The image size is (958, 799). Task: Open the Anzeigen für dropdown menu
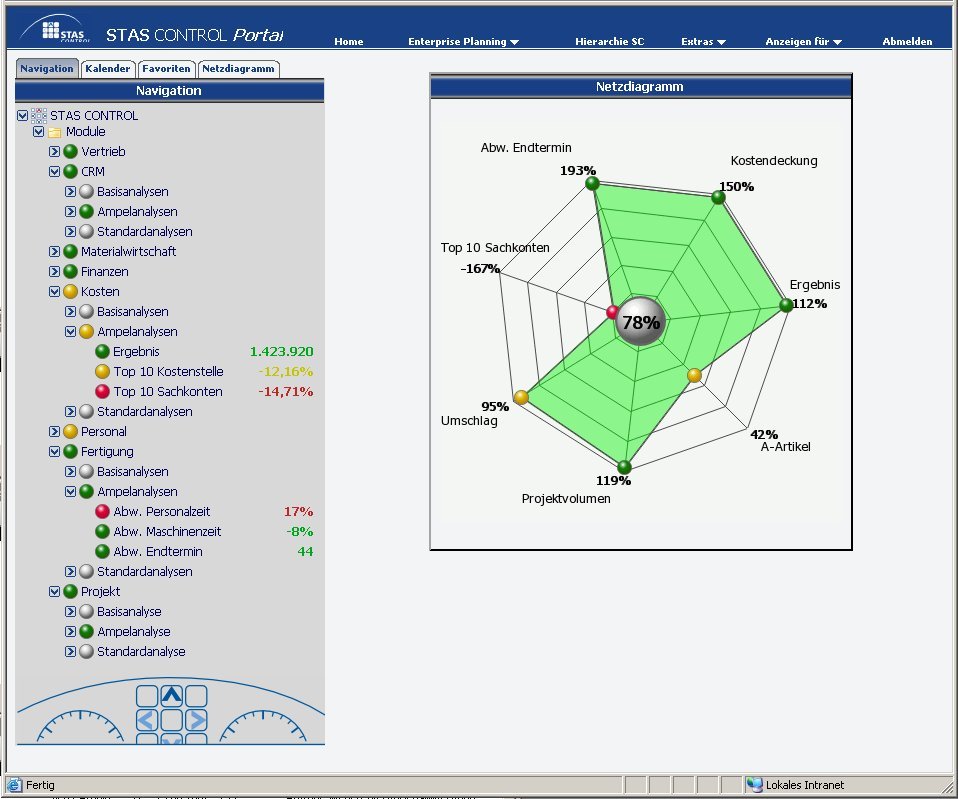[803, 42]
